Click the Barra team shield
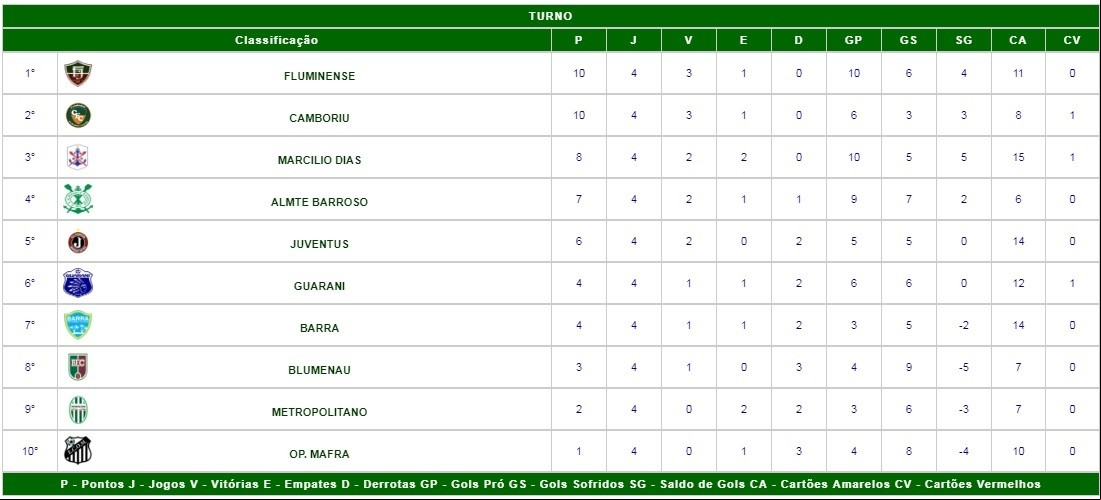Screen dimensions: 1101x500 [78, 325]
